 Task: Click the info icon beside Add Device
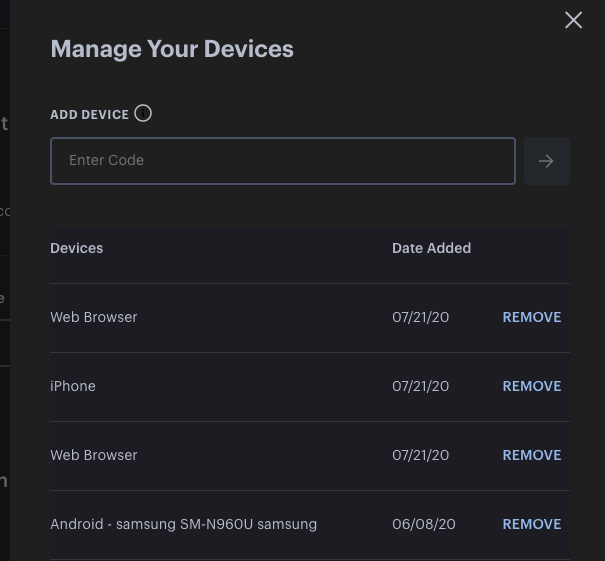(x=143, y=113)
